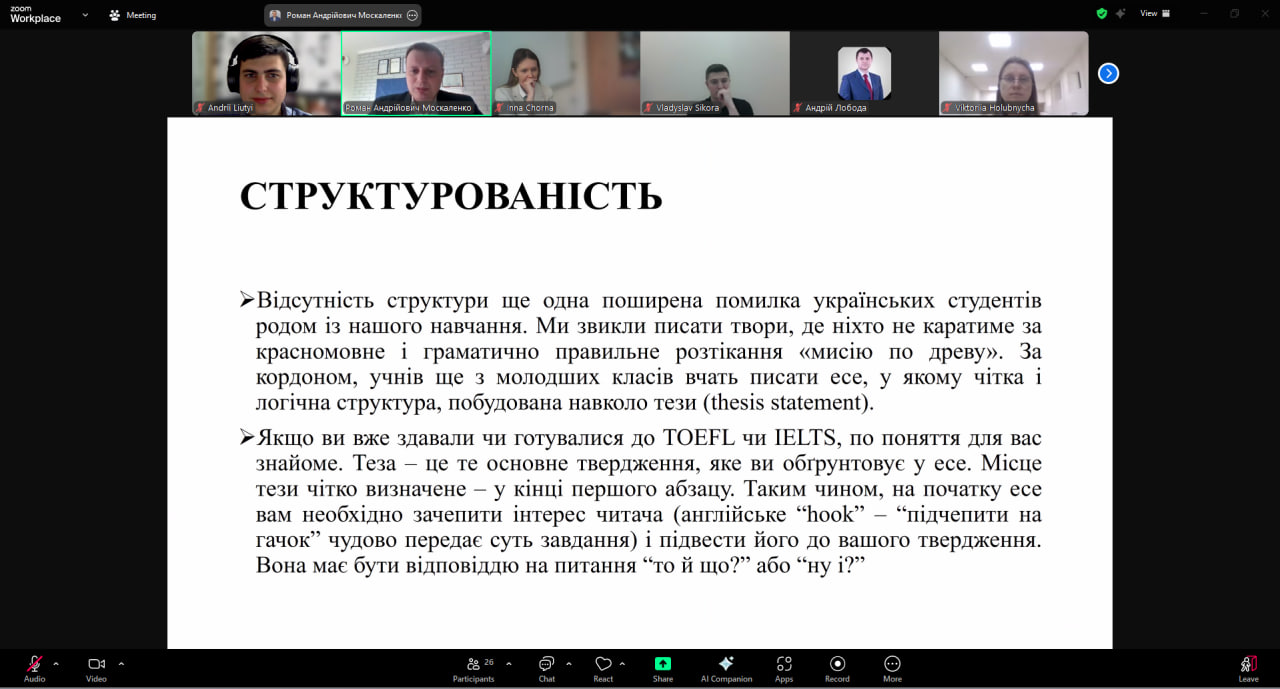Click the muted mic icon beside Андрій Лобода
1280x689 pixels.
(798, 107)
